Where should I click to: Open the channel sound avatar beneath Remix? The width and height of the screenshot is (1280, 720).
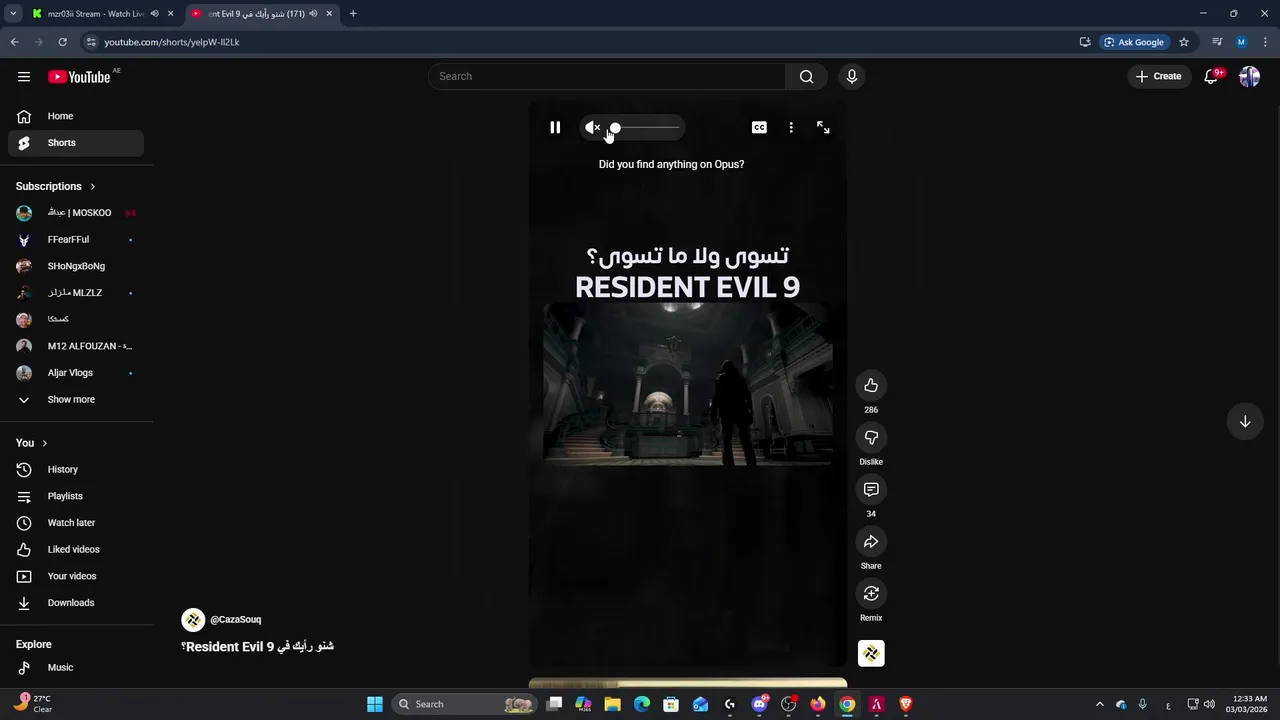(871, 653)
